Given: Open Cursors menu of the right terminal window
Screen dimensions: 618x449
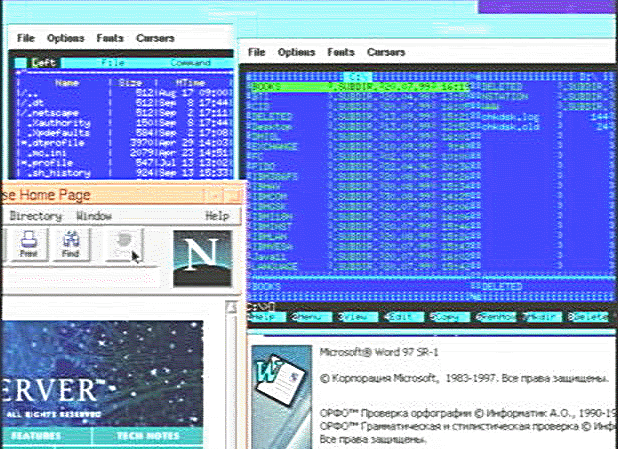Looking at the screenshot, I should click(x=386, y=52).
